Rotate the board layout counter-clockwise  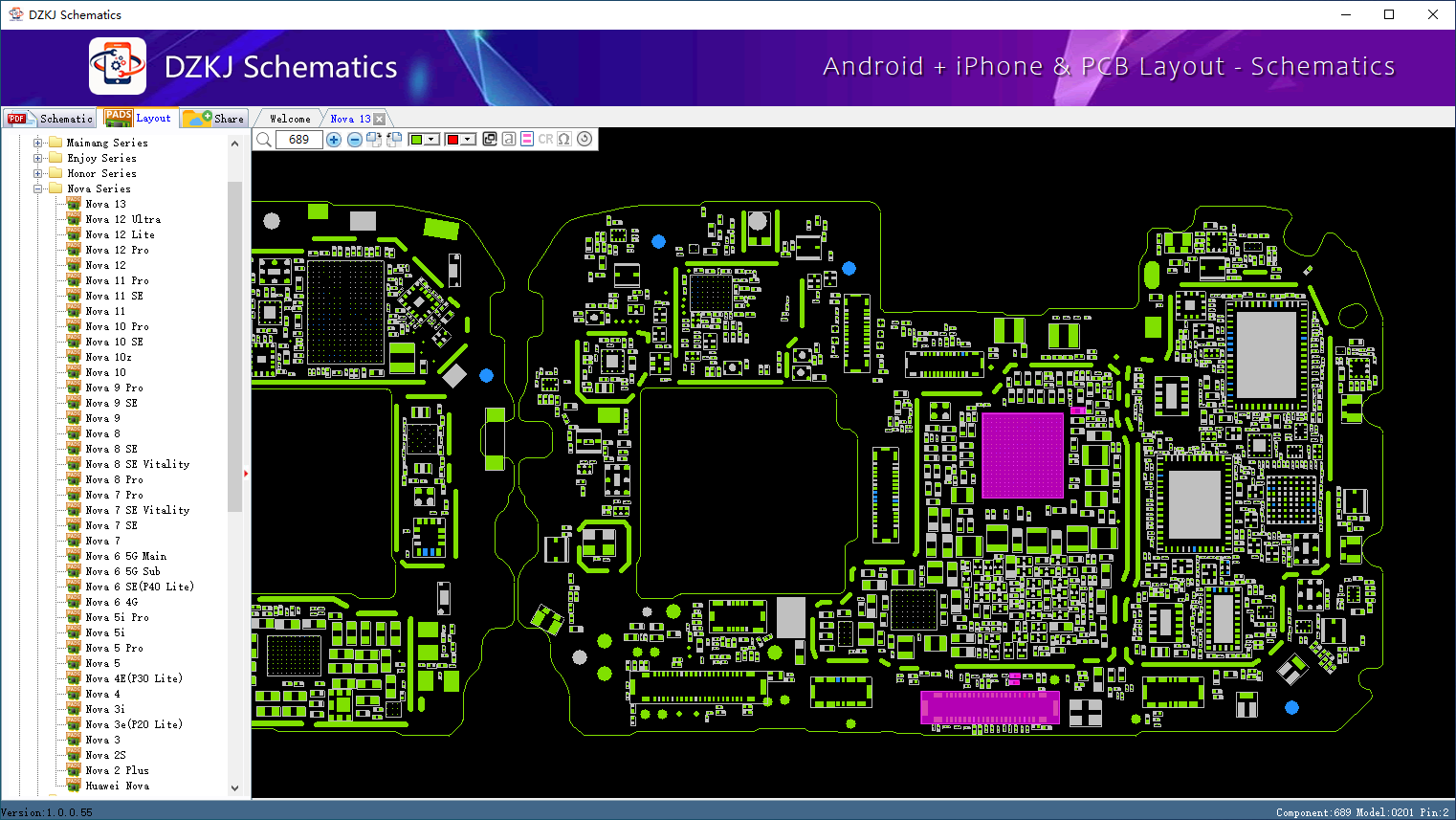(394, 140)
